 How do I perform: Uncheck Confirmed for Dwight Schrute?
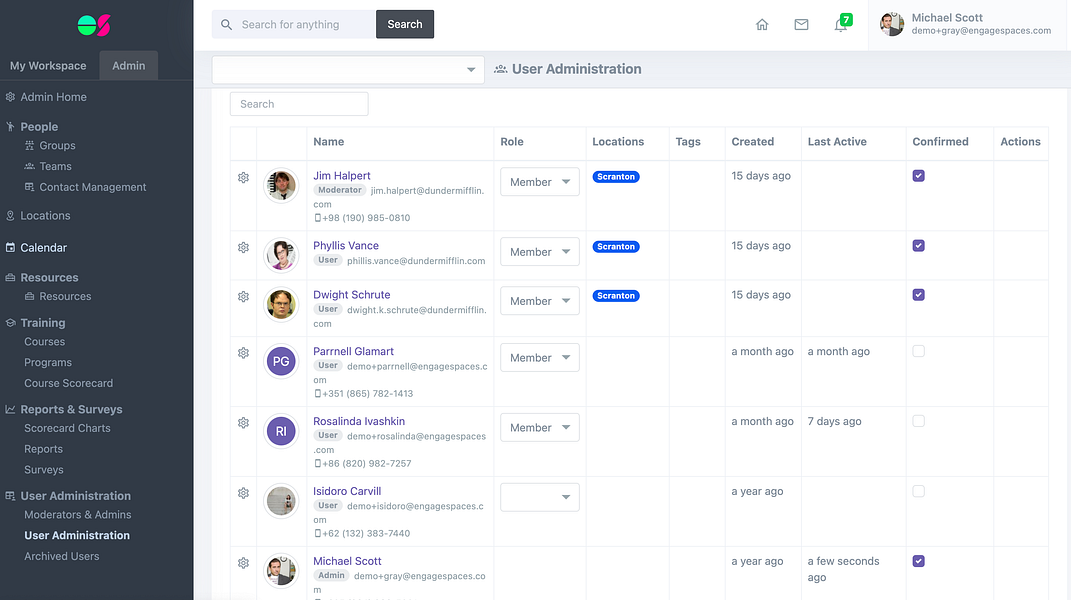coord(919,295)
